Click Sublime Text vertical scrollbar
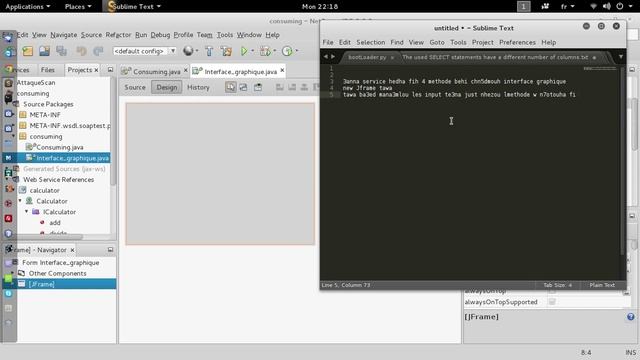Viewport: 640px width, 360px height. pos(622,160)
